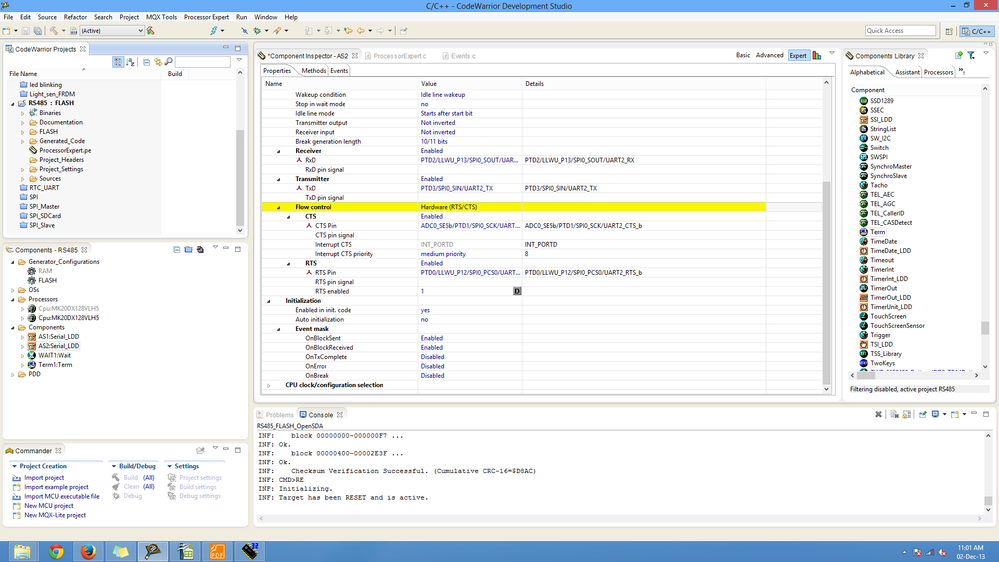Image resolution: width=999 pixels, height=562 pixels.
Task: Switch to the Assistant library tab
Action: tap(907, 72)
